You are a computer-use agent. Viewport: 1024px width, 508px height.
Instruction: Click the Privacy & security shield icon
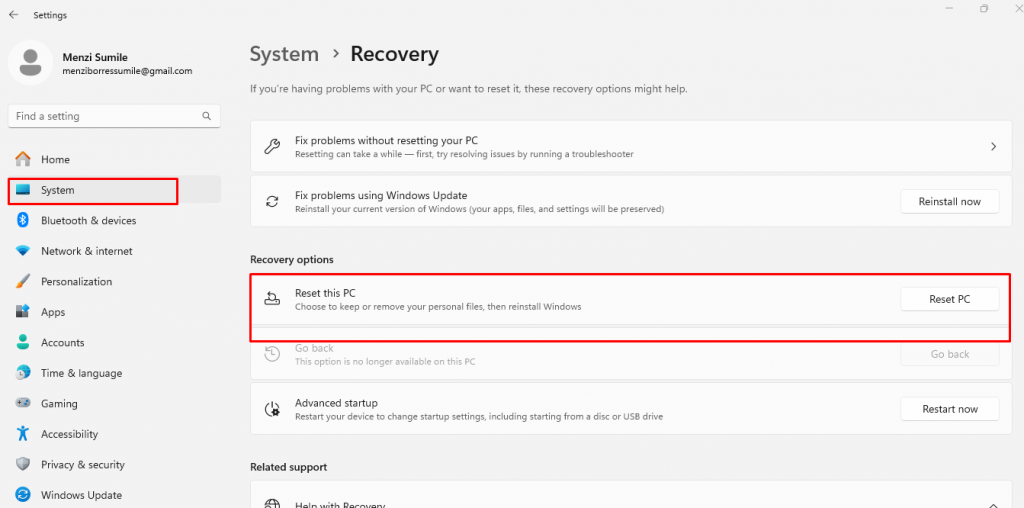(x=23, y=464)
